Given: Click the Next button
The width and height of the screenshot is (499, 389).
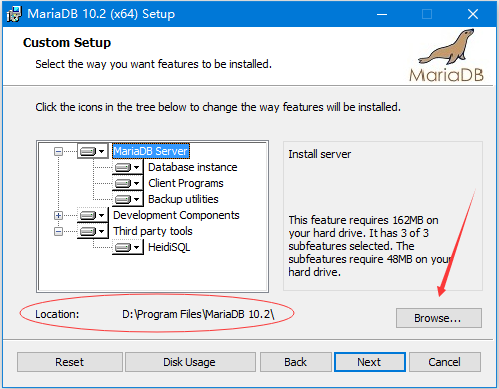Looking at the screenshot, I should coord(370,362).
